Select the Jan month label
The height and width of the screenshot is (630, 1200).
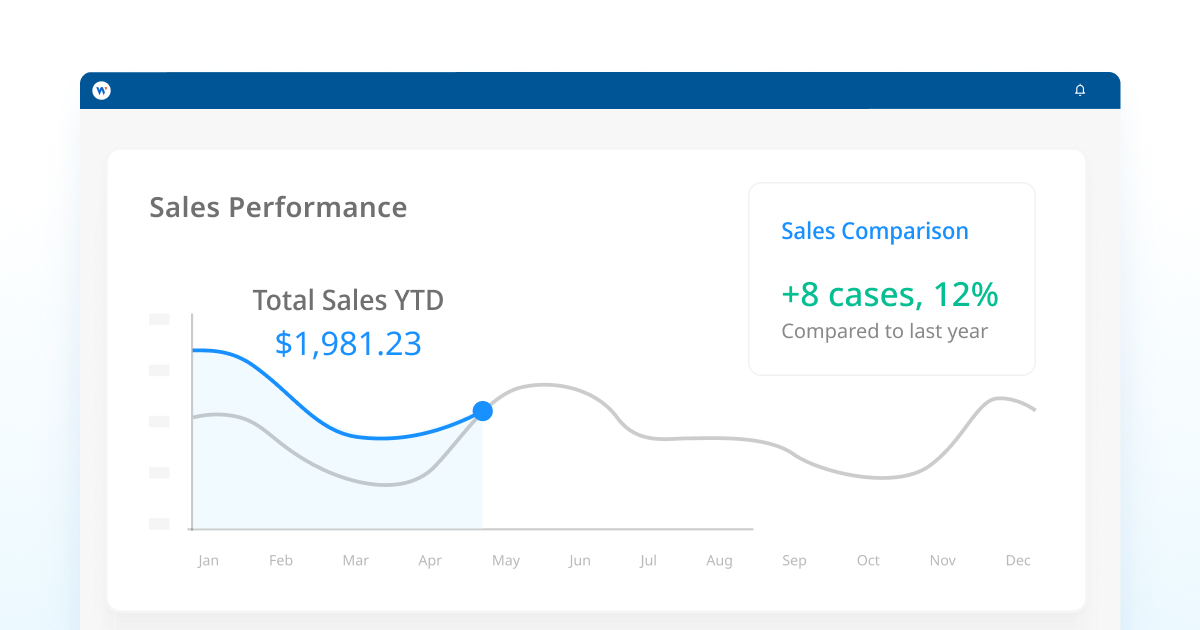(x=208, y=561)
